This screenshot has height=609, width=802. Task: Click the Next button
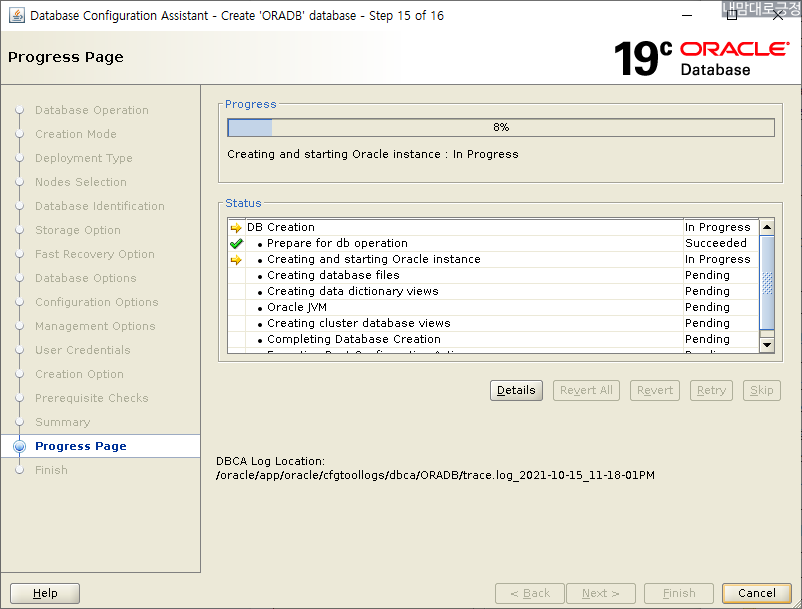click(601, 593)
